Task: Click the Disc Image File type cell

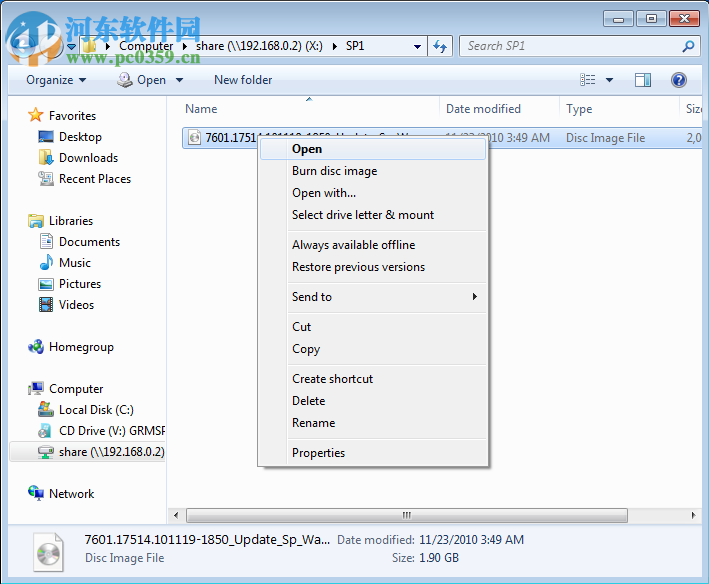Action: pyautogui.click(x=605, y=138)
